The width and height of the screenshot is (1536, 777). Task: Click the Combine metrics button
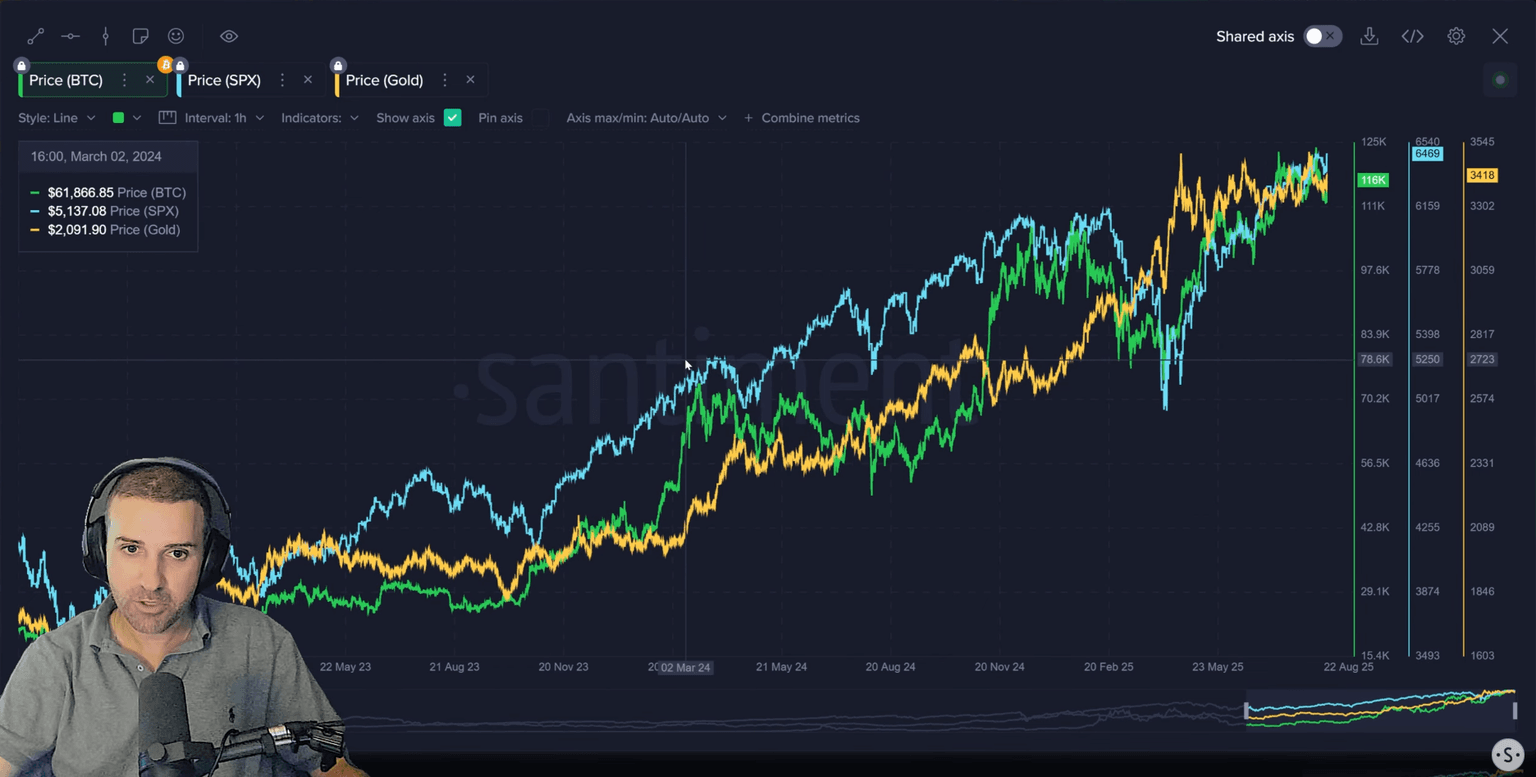tap(801, 118)
